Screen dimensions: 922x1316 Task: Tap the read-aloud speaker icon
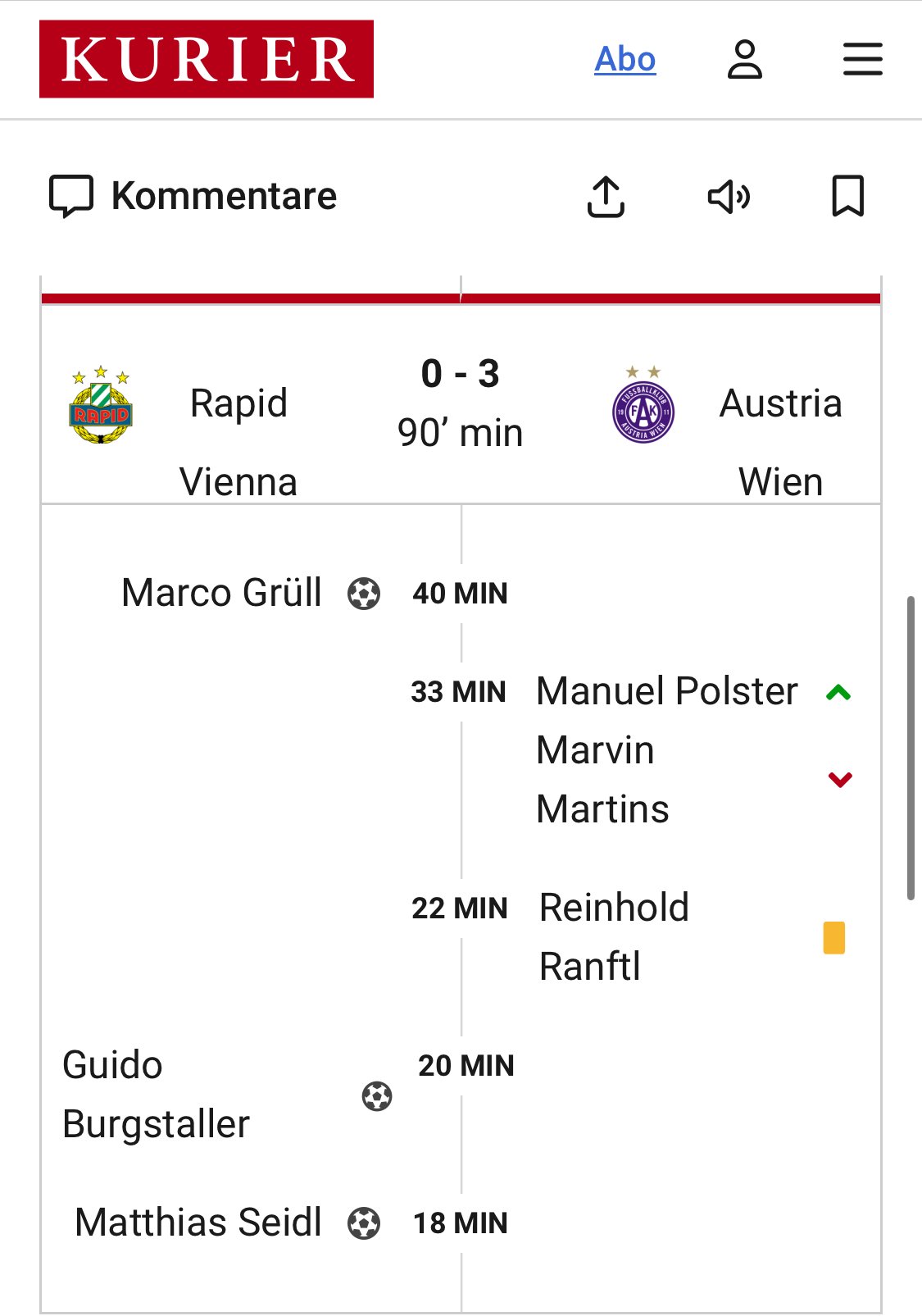tap(729, 197)
